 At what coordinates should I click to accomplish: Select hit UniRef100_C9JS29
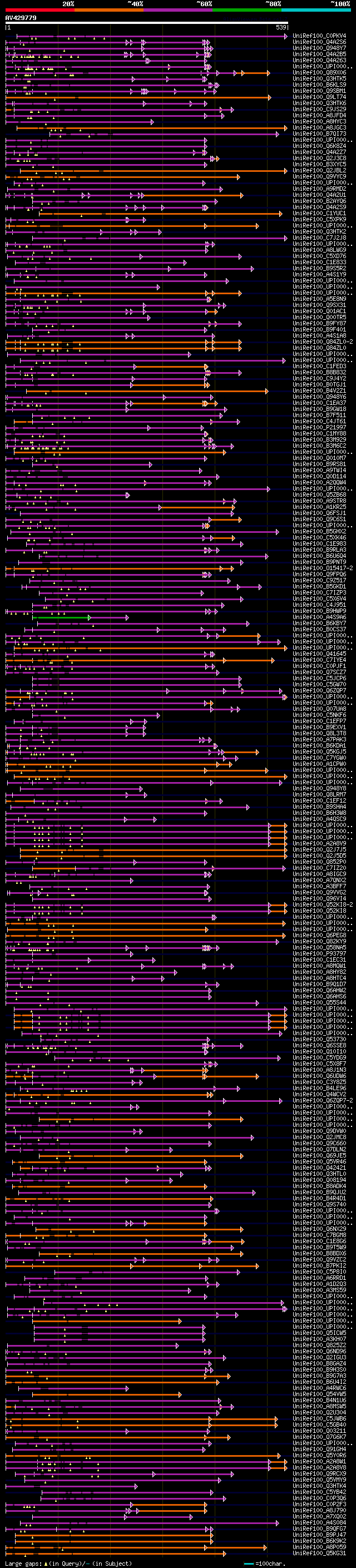click(319, 109)
